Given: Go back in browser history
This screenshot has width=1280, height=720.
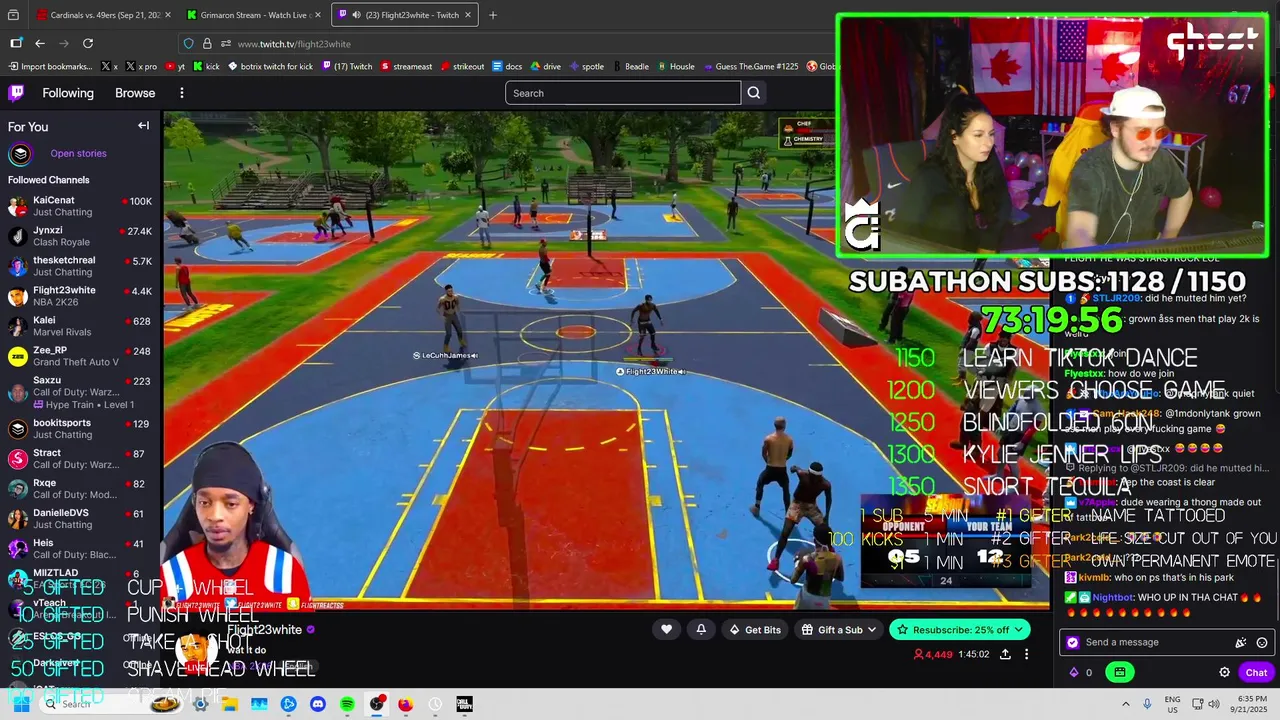Looking at the screenshot, I should pos(40,43).
